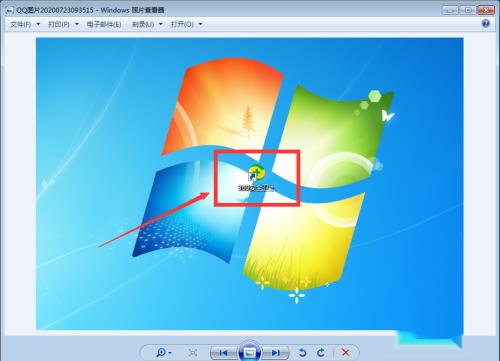Viewport: 500px width, 361px height.
Task: Rotate the image clockwise
Action: coord(321,352)
